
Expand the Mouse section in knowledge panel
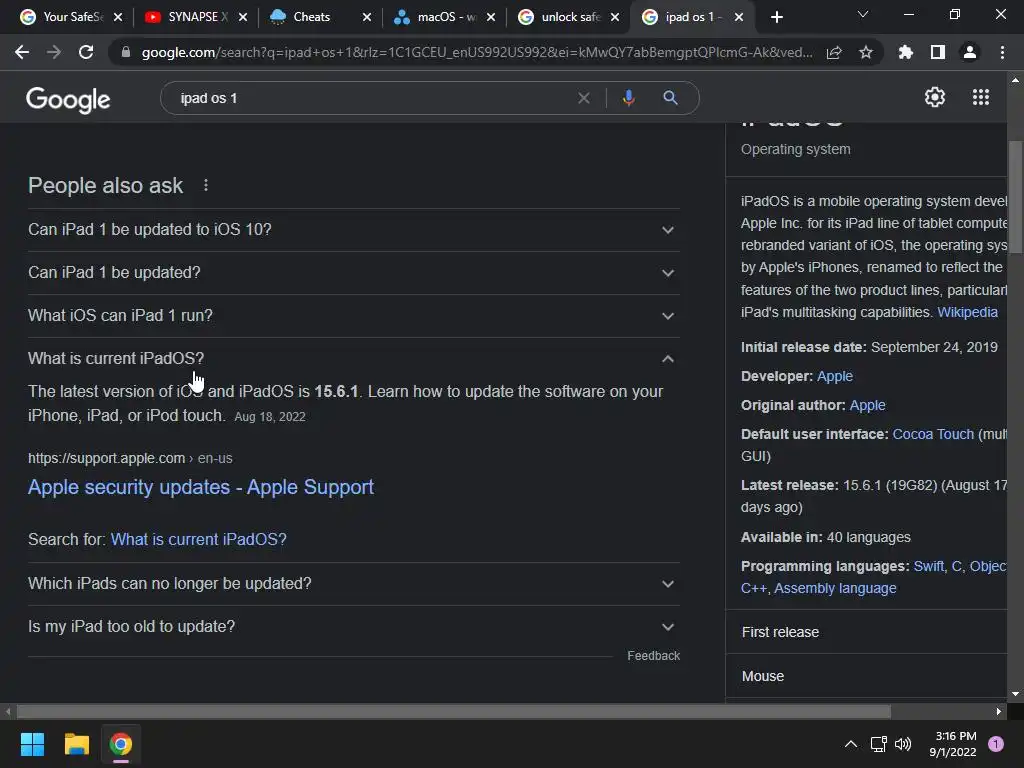(867, 676)
